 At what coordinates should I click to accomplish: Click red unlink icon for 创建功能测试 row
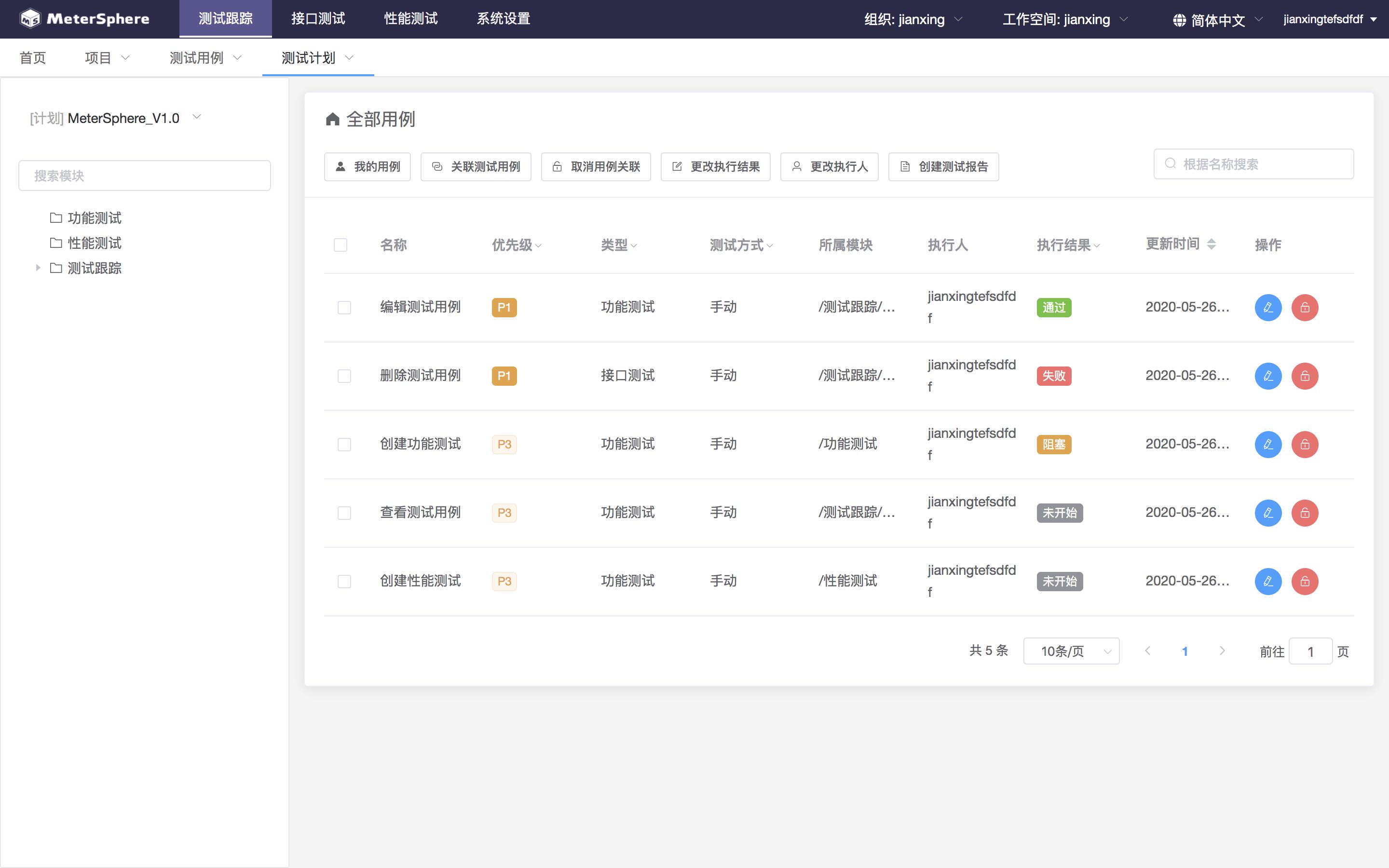(x=1305, y=444)
